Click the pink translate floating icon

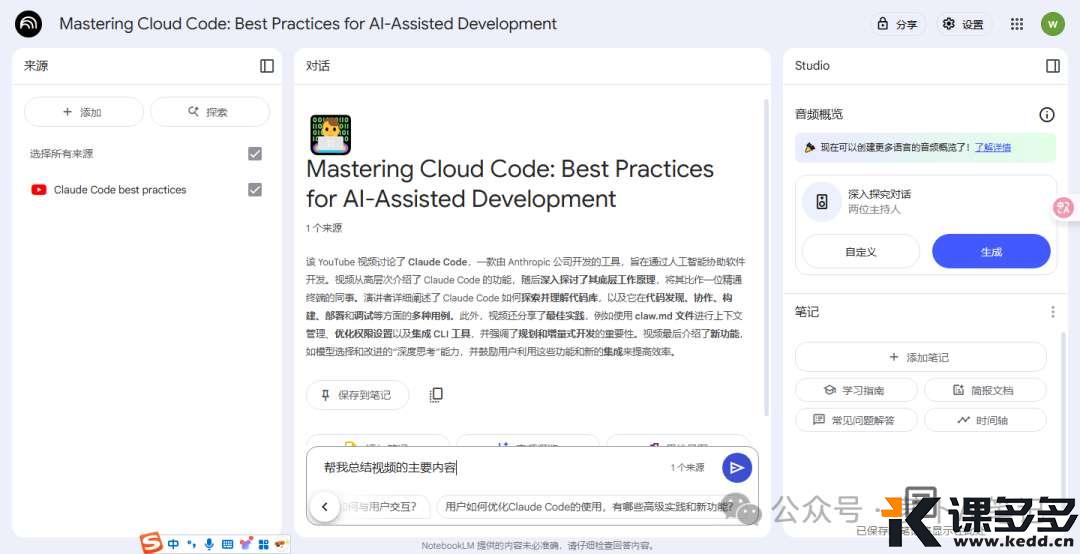1063,207
